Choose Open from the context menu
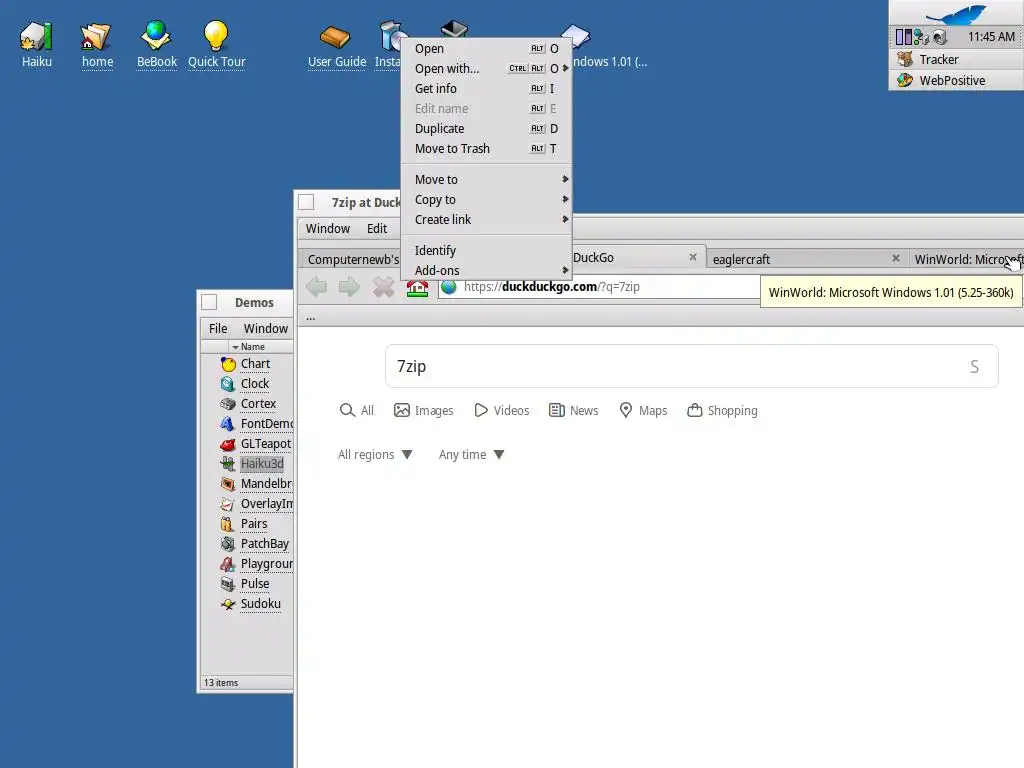Screen dimensions: 1024x768 [487, 48]
